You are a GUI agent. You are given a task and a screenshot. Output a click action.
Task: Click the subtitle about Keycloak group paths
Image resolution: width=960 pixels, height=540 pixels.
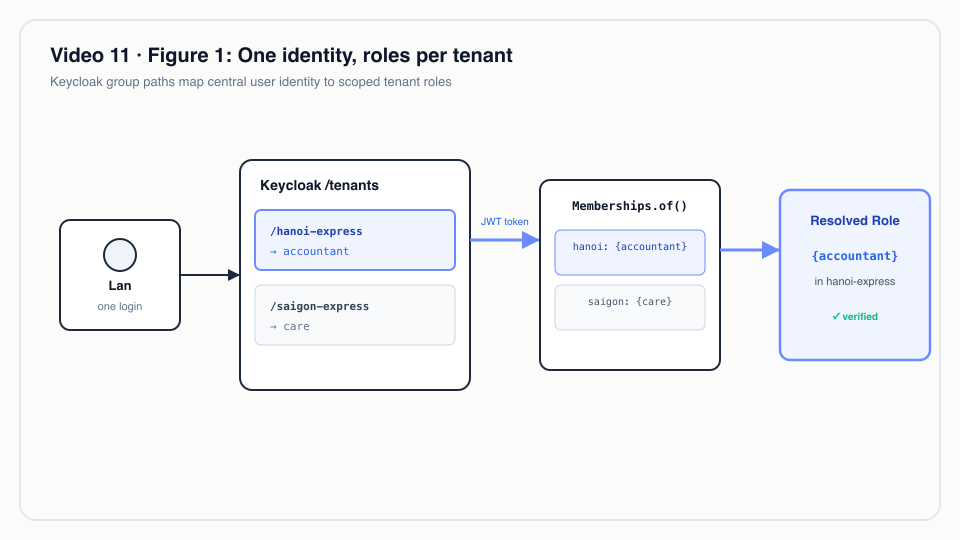(x=251, y=82)
